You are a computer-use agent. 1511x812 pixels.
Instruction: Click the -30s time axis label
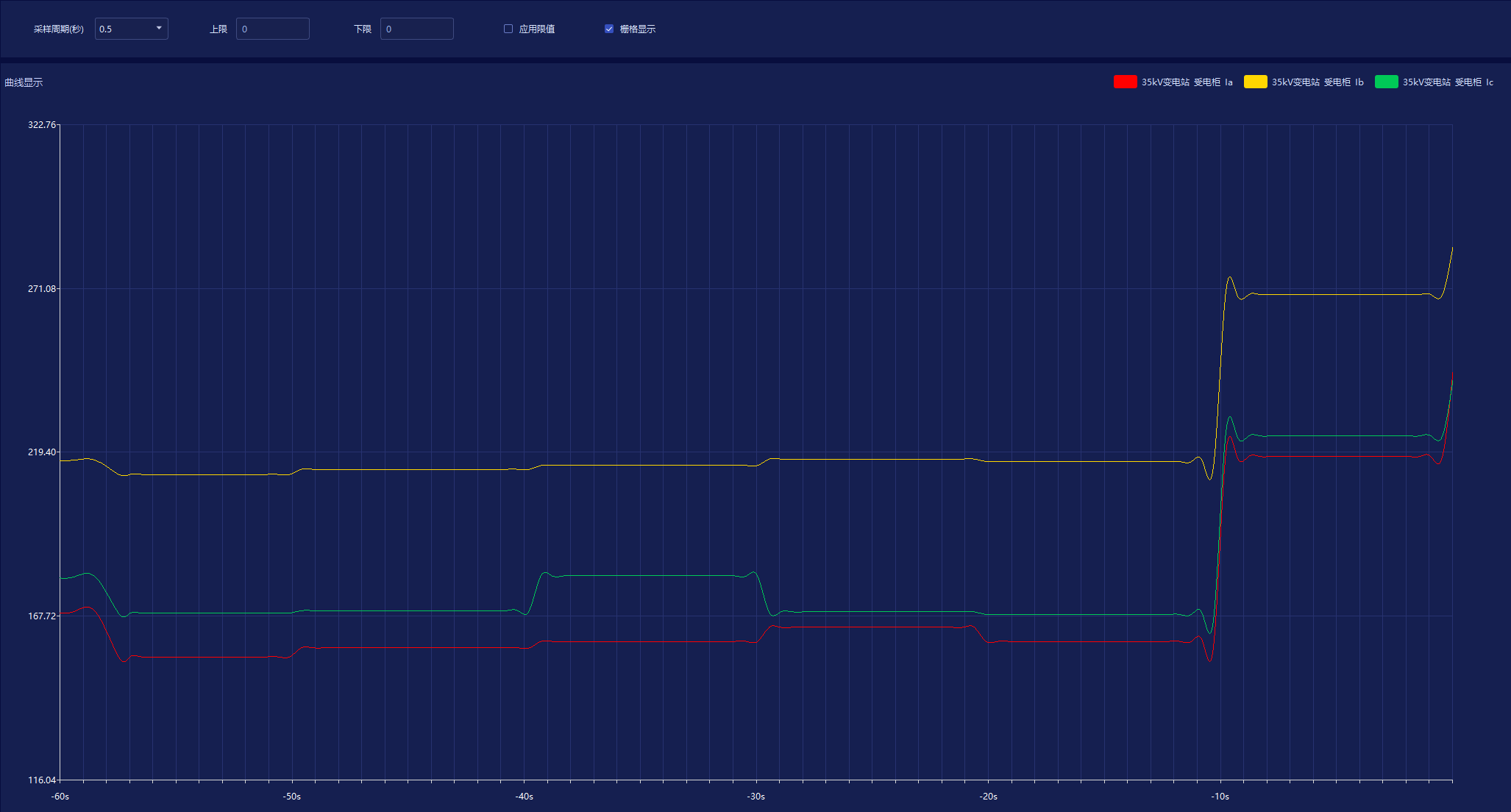click(755, 797)
